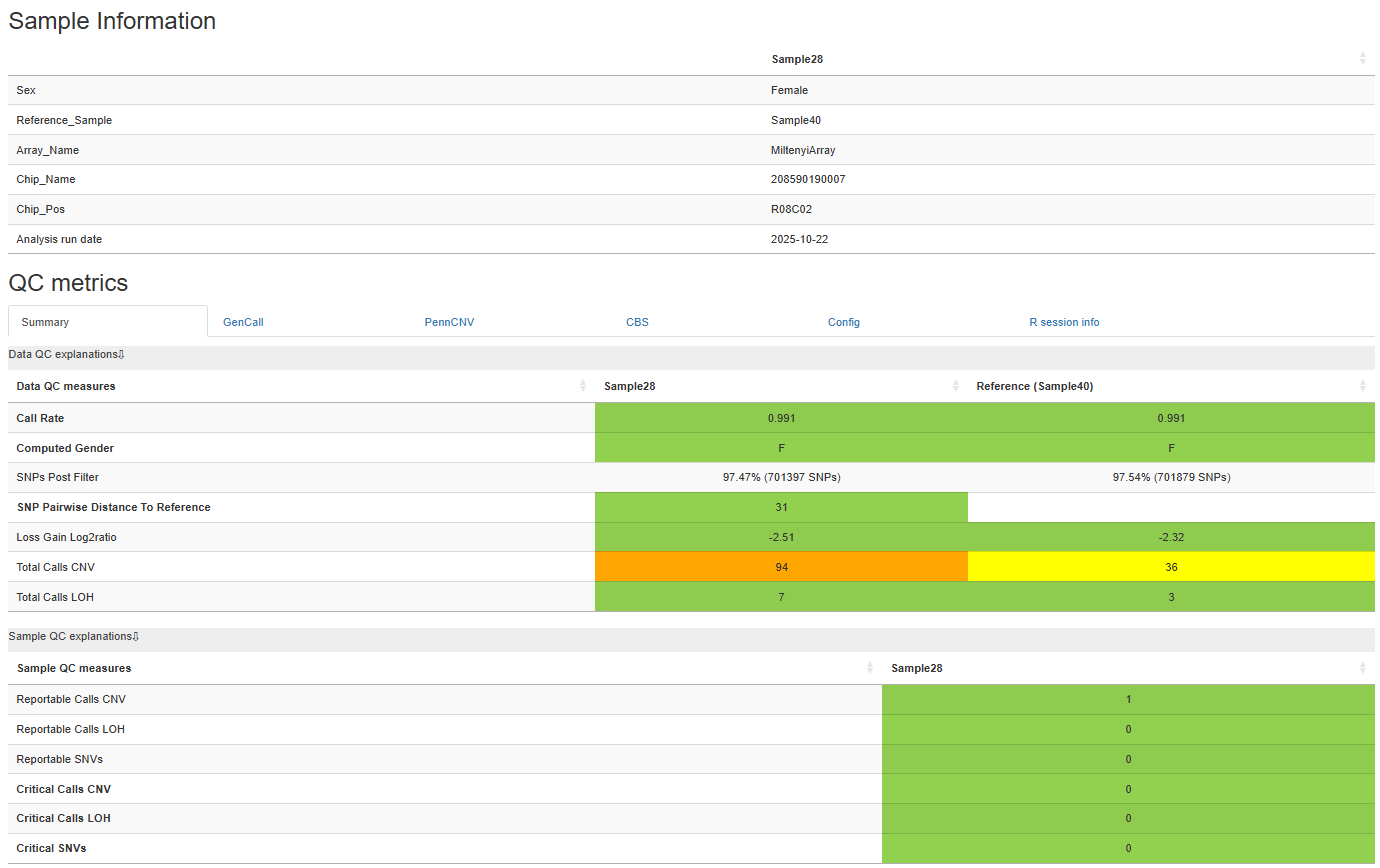
Task: Click Sample28 column header in info table
Action: coord(797,59)
